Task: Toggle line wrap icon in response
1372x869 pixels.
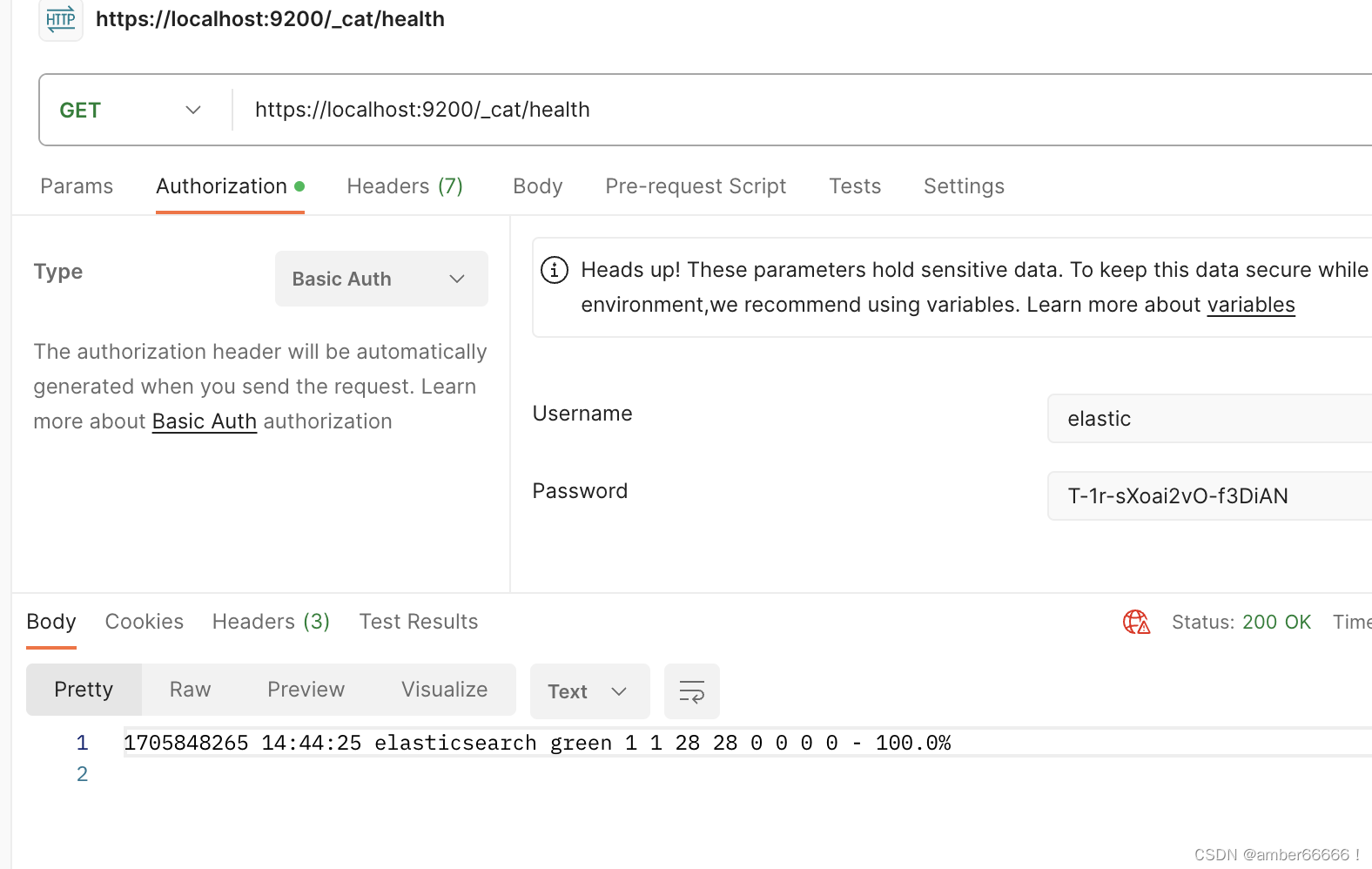Action: pyautogui.click(x=692, y=691)
